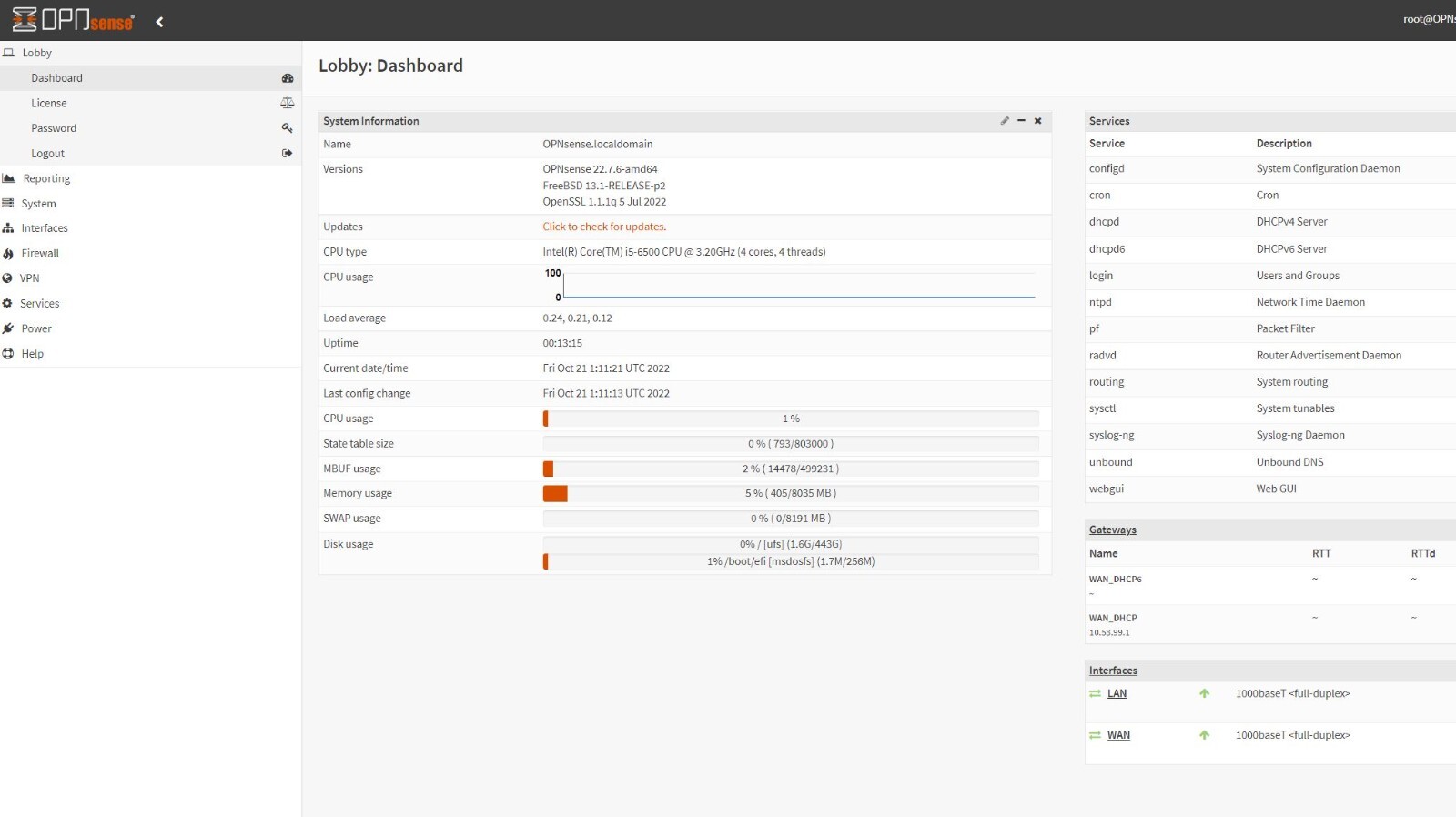Click the SWAP usage progress bar

tap(791, 519)
